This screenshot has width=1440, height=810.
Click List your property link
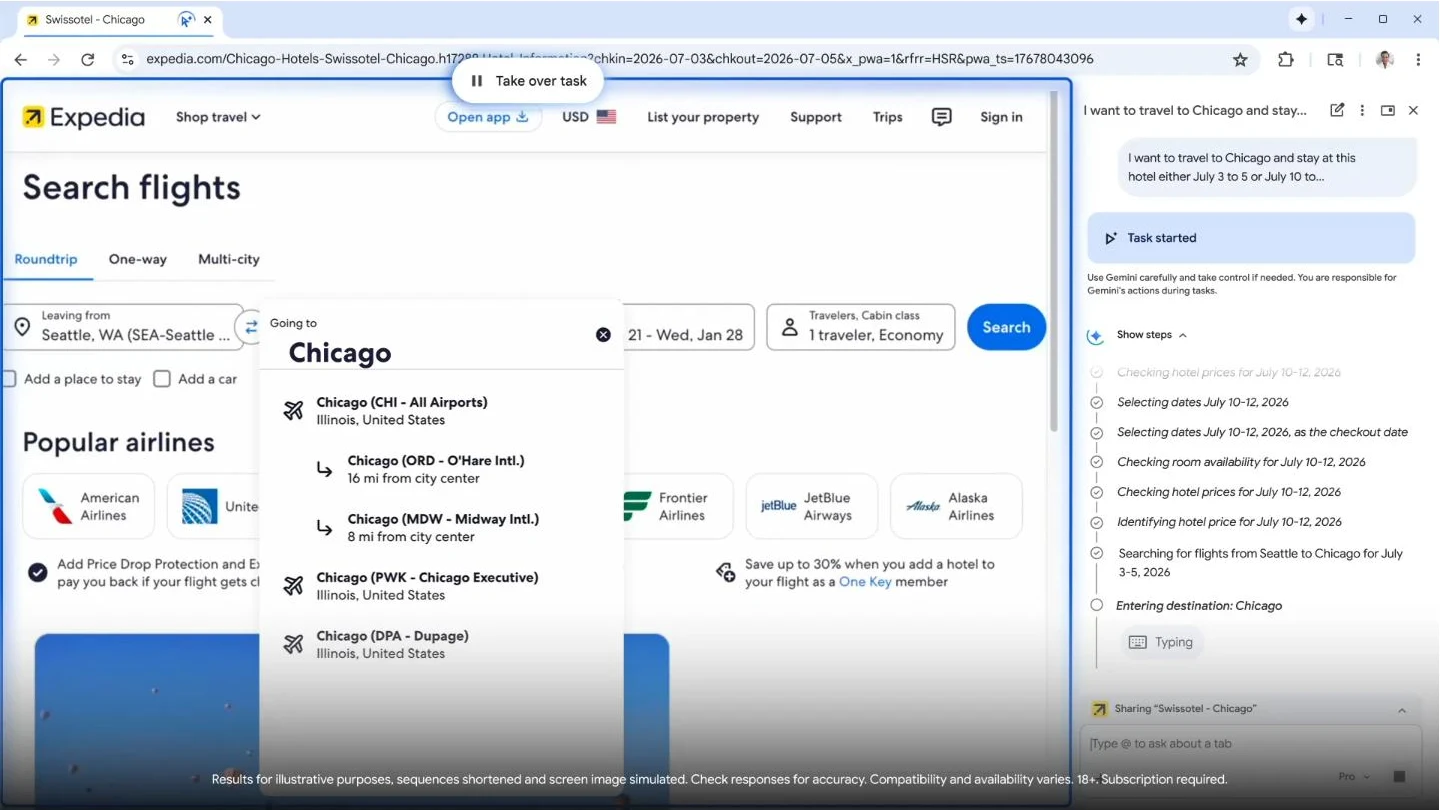pos(703,117)
